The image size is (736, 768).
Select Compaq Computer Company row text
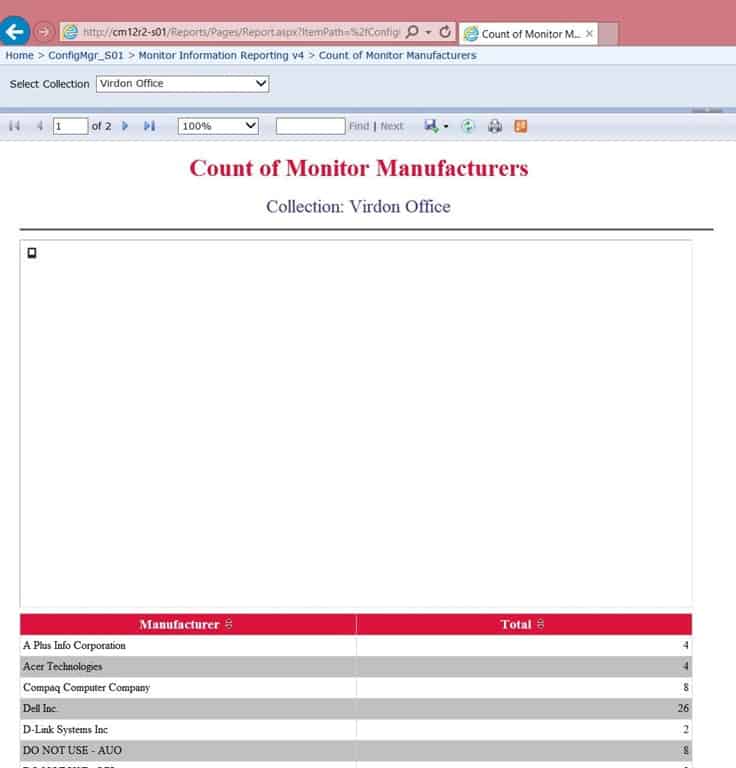coord(86,688)
